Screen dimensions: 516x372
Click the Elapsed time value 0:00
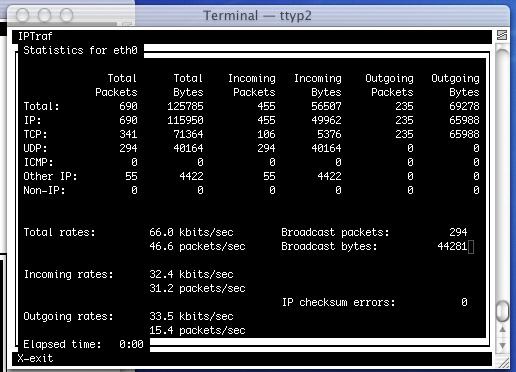coord(131,344)
